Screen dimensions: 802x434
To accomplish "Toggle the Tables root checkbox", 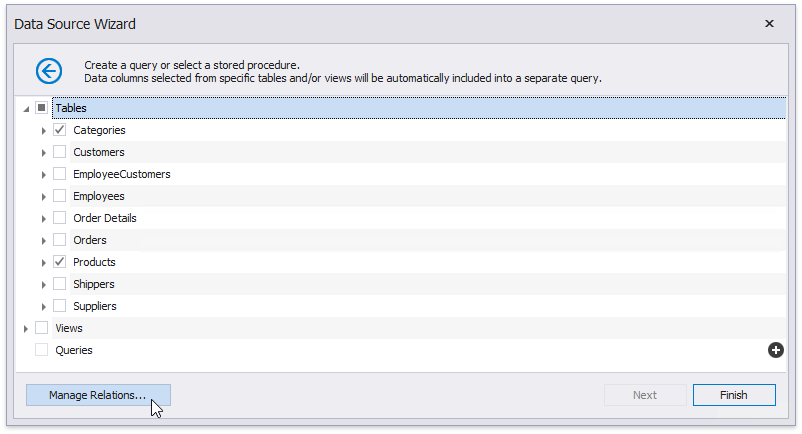I will [x=42, y=108].
